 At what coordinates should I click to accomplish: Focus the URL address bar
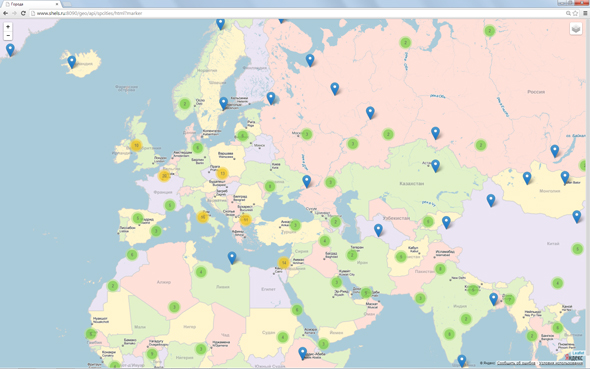[x=297, y=13]
